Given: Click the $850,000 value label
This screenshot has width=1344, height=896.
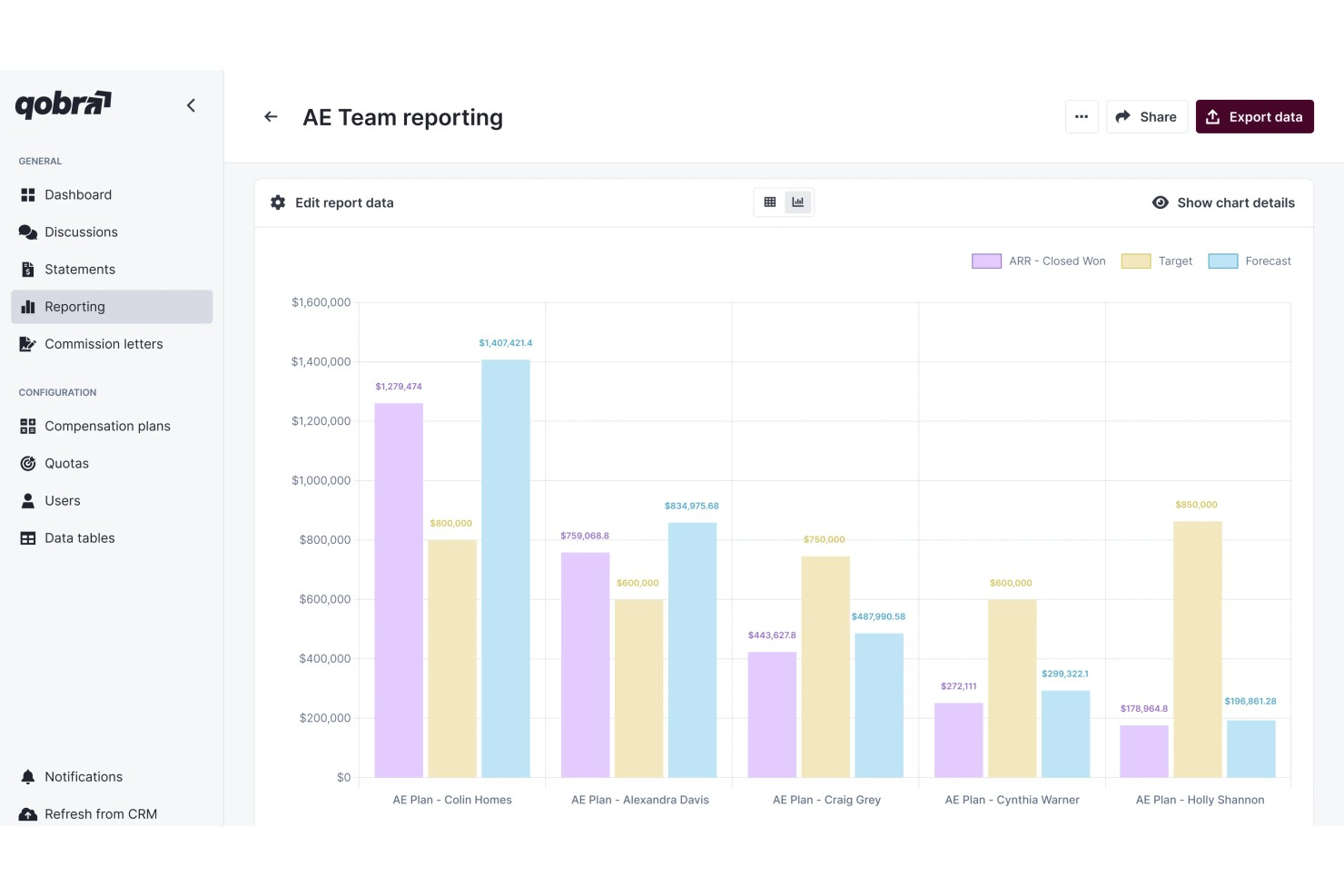Looking at the screenshot, I should [1197, 505].
